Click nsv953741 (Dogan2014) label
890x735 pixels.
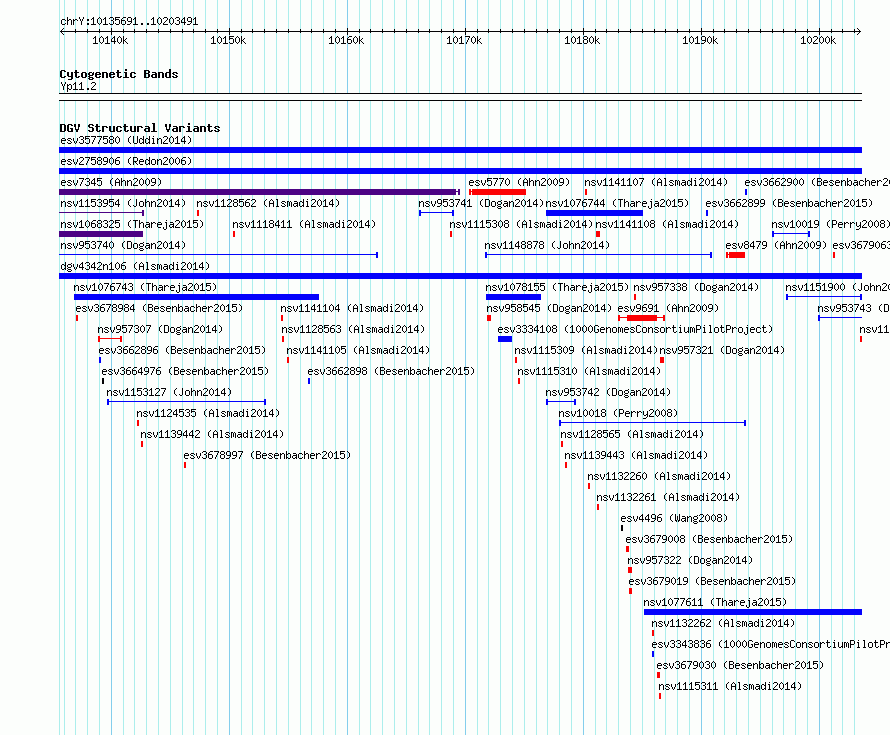(x=481, y=203)
